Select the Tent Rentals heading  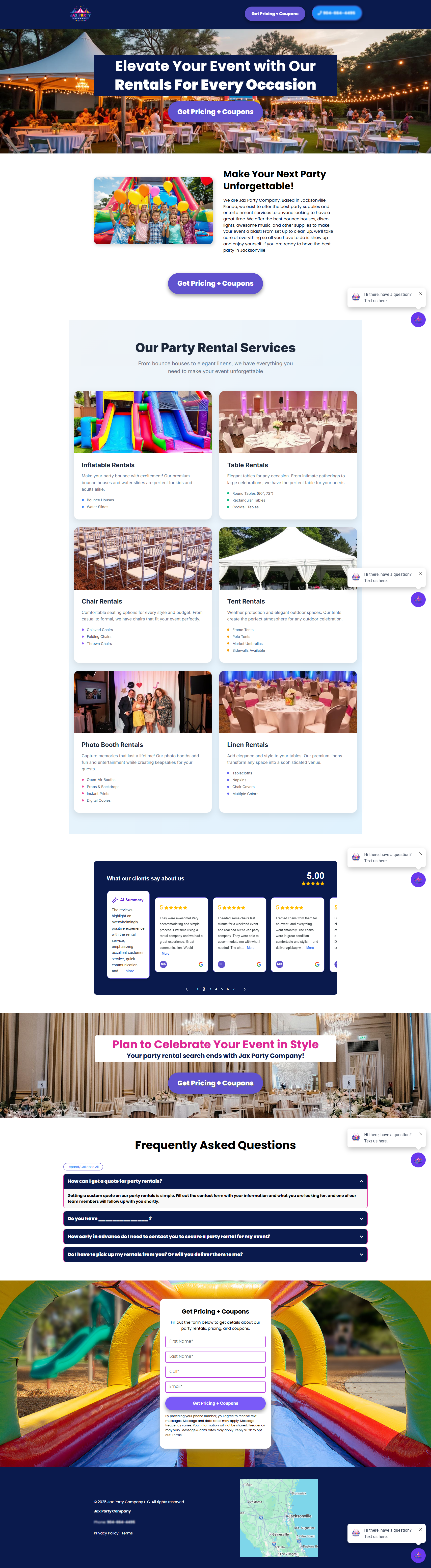(246, 602)
